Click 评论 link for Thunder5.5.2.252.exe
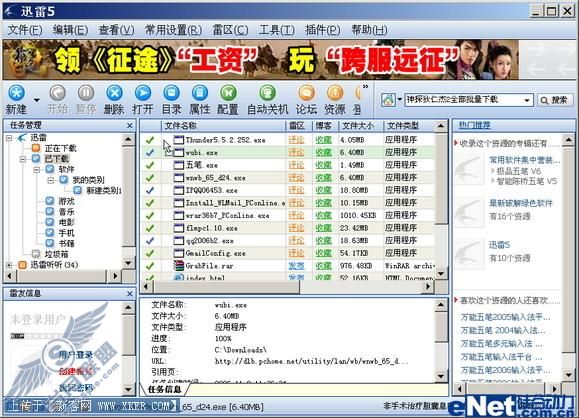The image size is (579, 418). tap(296, 140)
